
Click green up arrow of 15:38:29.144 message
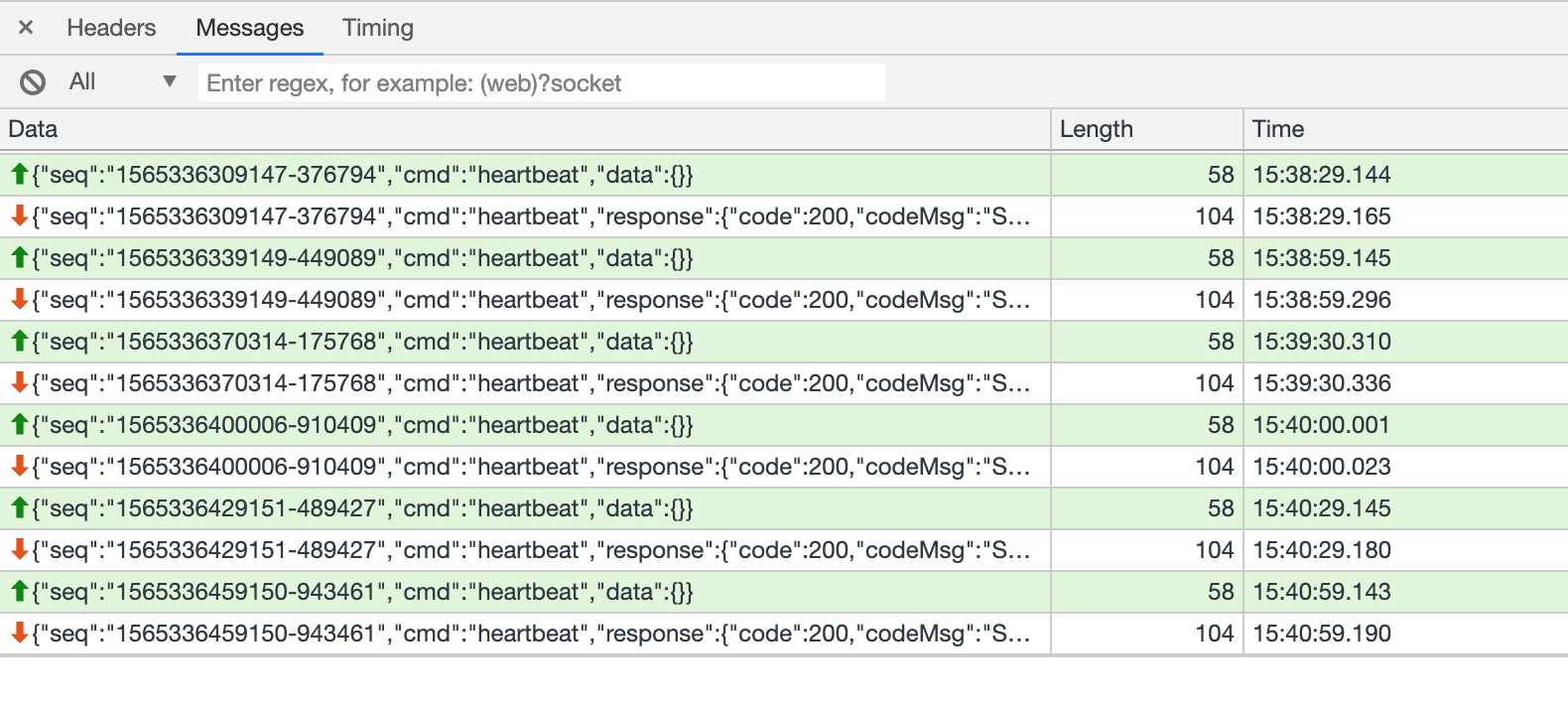pyautogui.click(x=19, y=175)
